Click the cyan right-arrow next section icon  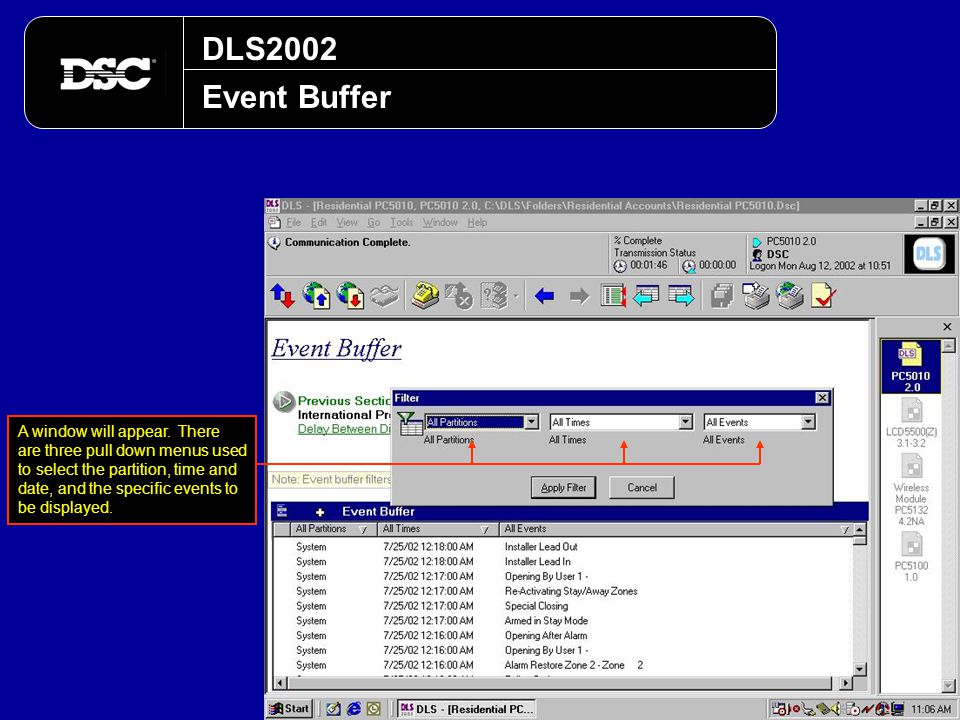[x=681, y=296]
